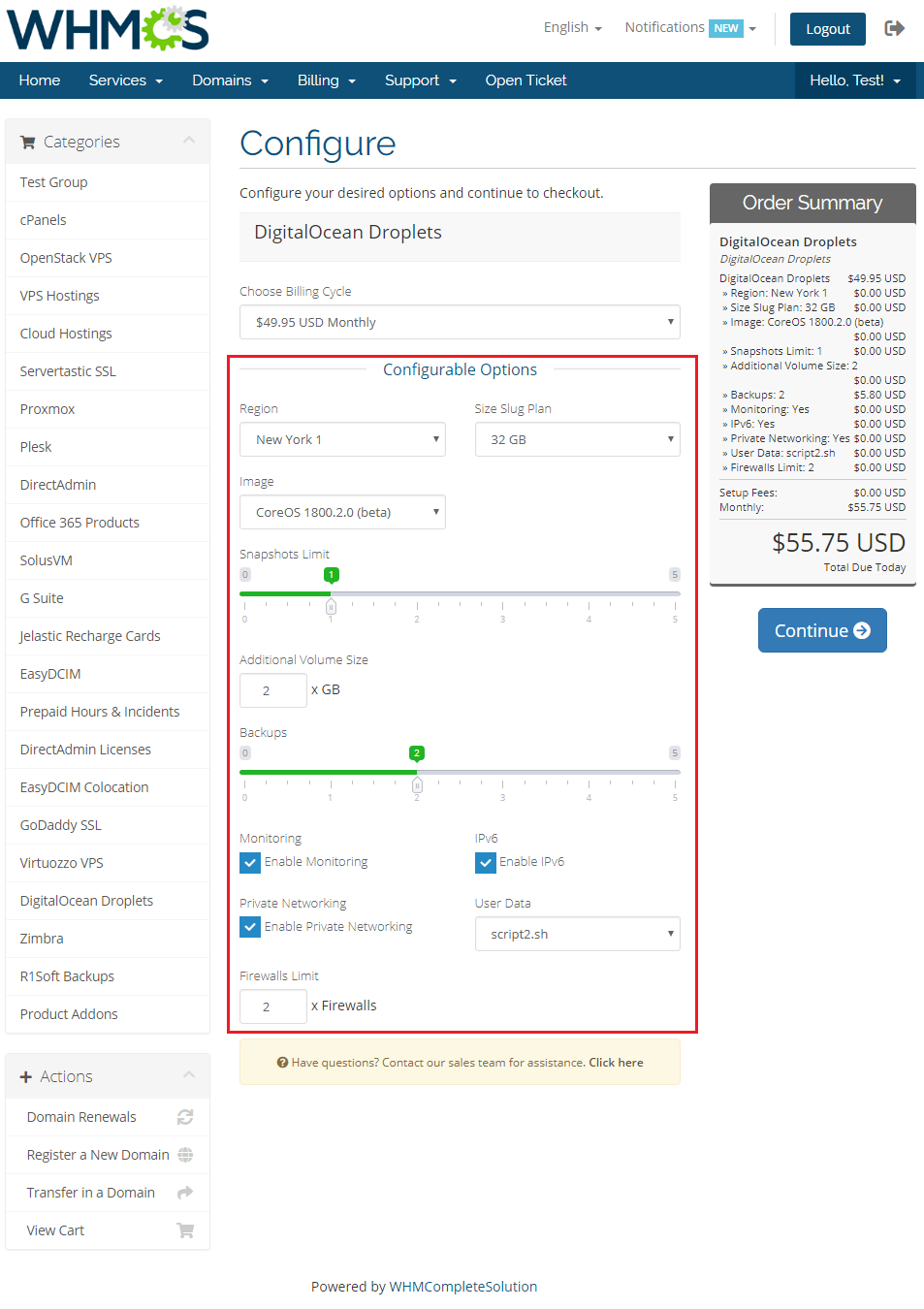
Task: Click the Domain Renewals refresh icon
Action: pos(185,1117)
